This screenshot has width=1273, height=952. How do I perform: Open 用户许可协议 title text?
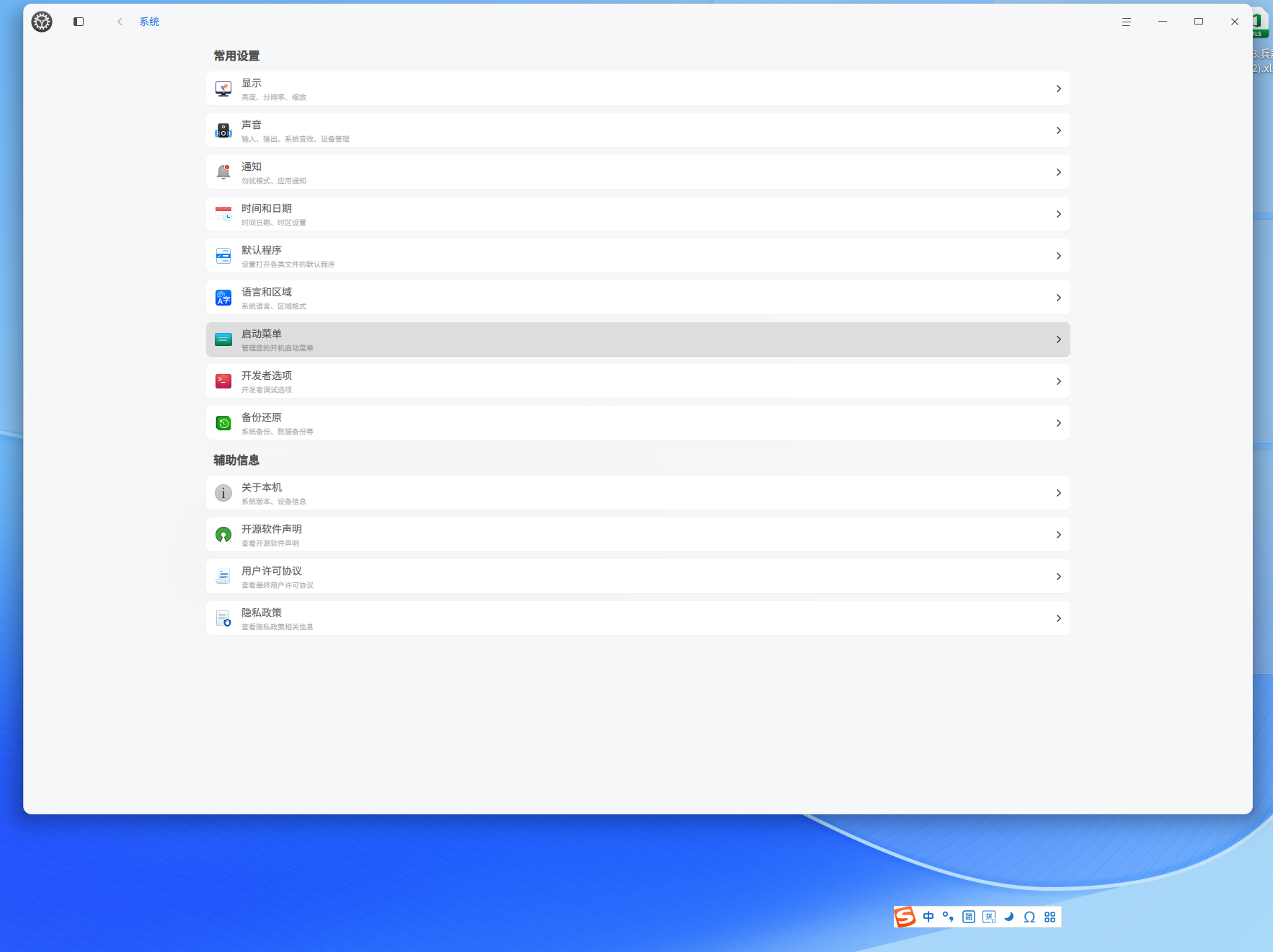(272, 571)
